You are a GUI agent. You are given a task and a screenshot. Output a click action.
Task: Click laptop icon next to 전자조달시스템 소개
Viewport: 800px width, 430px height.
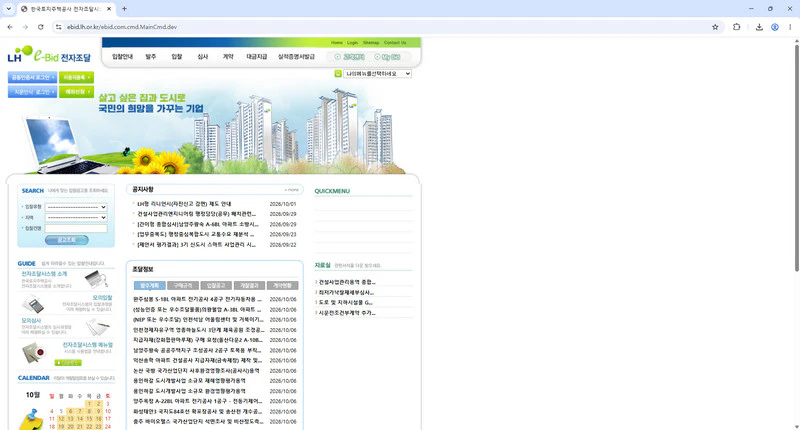[96, 280]
